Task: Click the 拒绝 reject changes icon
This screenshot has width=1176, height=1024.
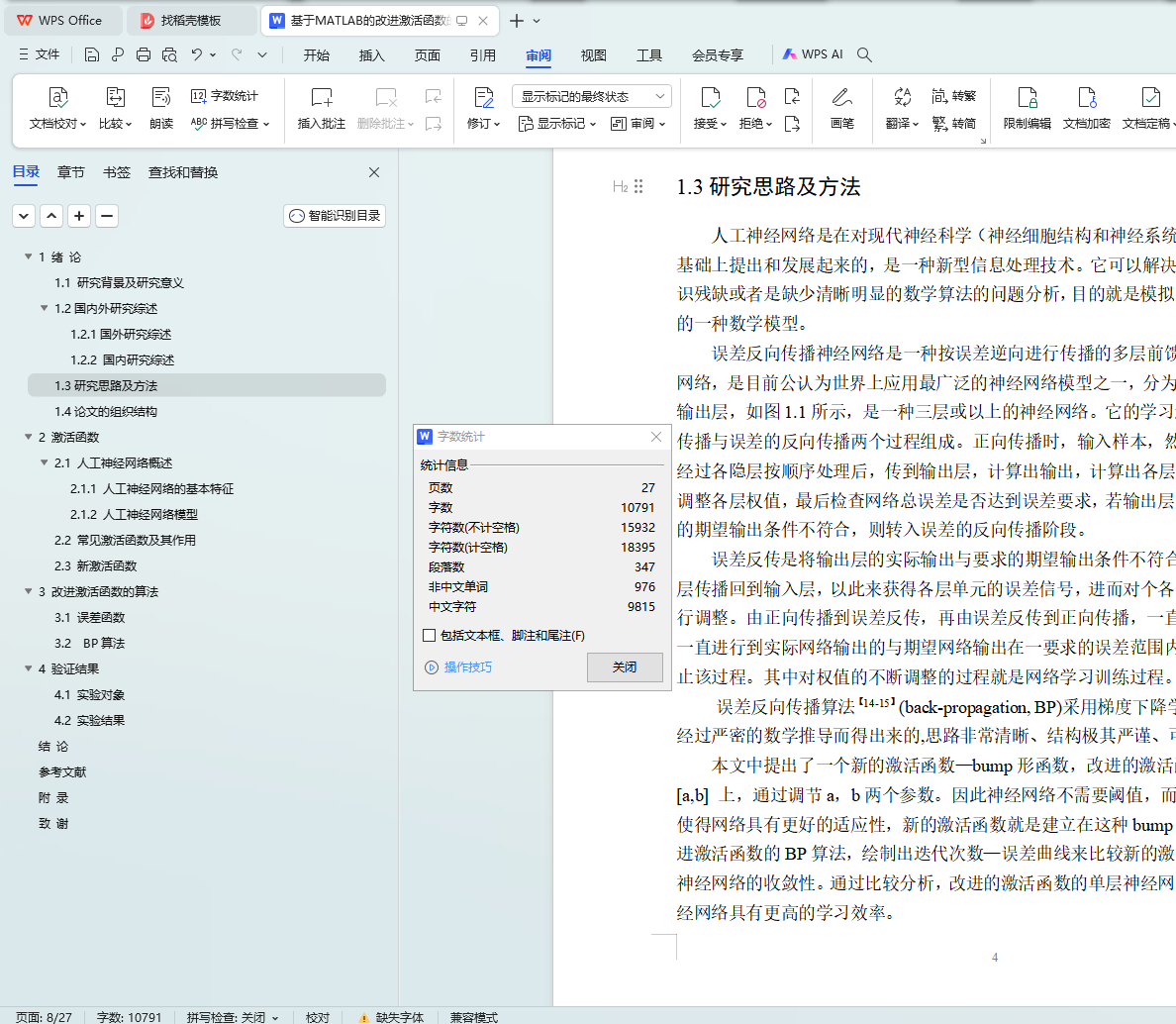Action: point(755,97)
